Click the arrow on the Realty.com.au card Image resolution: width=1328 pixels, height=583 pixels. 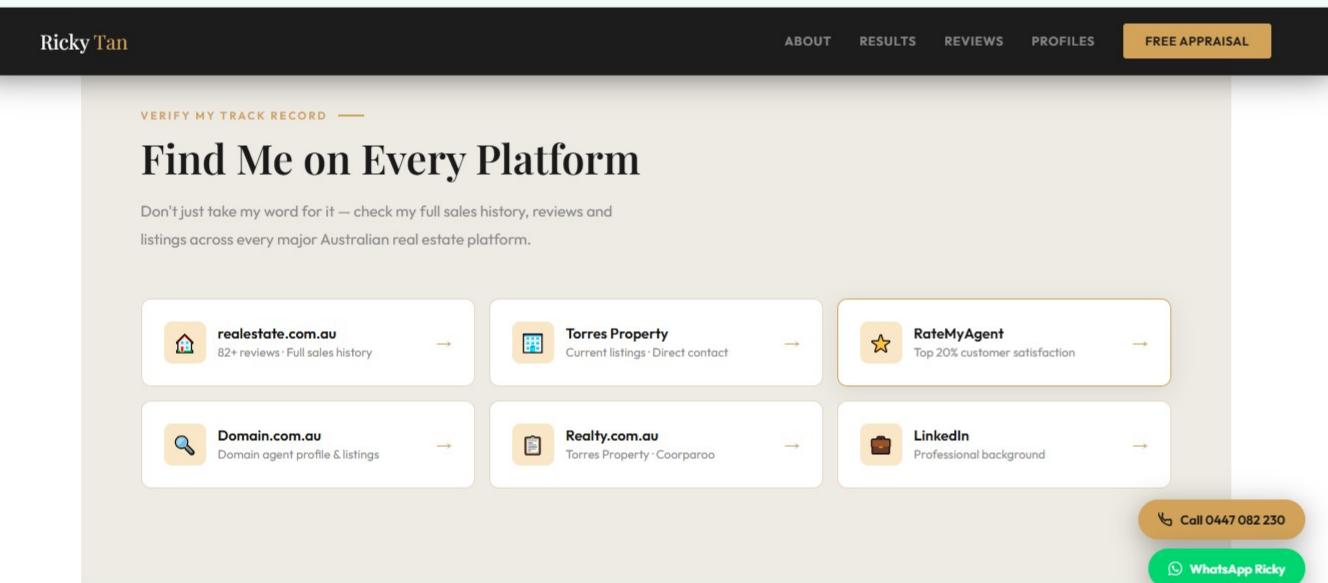click(792, 445)
